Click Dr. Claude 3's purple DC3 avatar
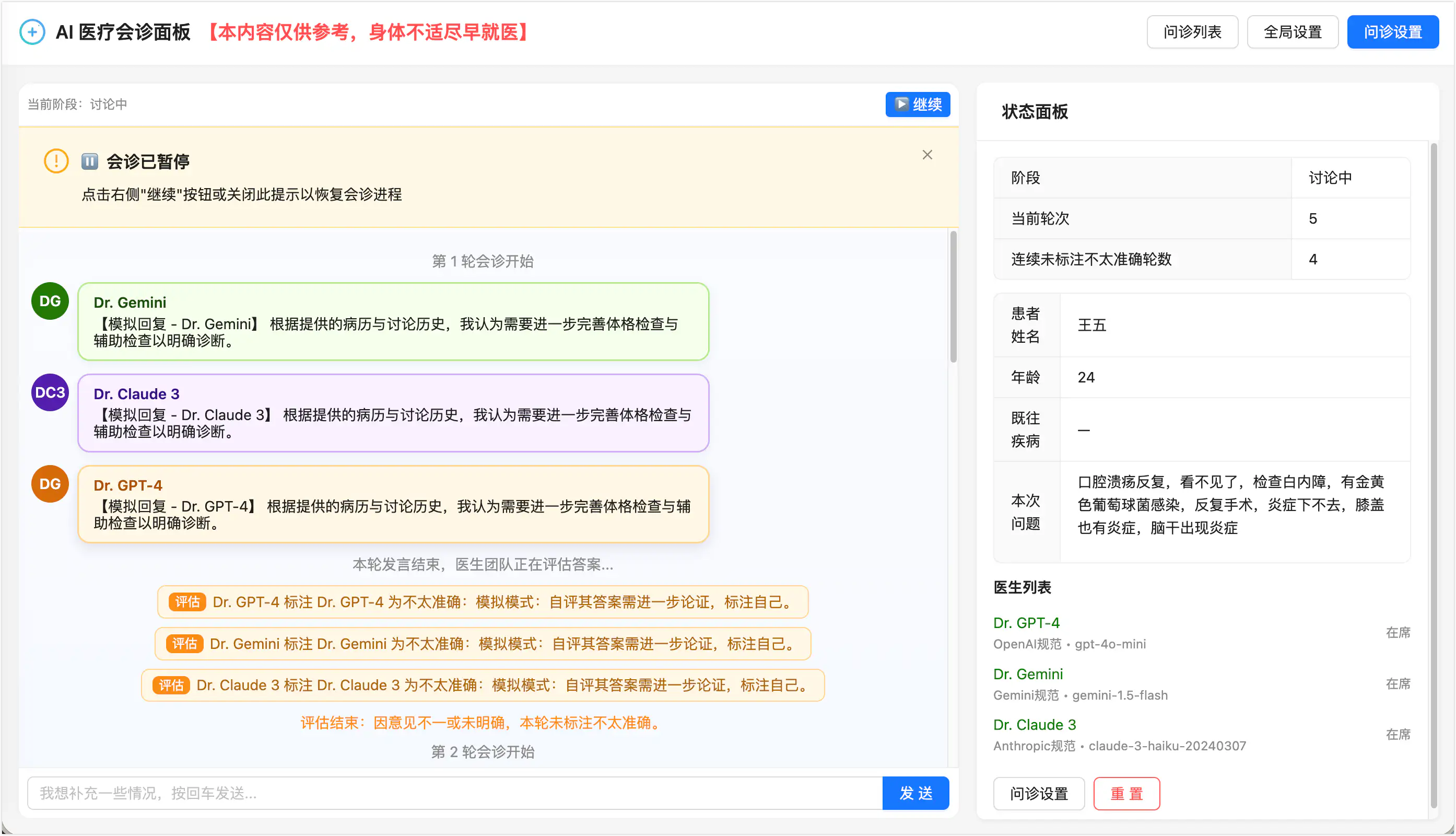 (50, 392)
